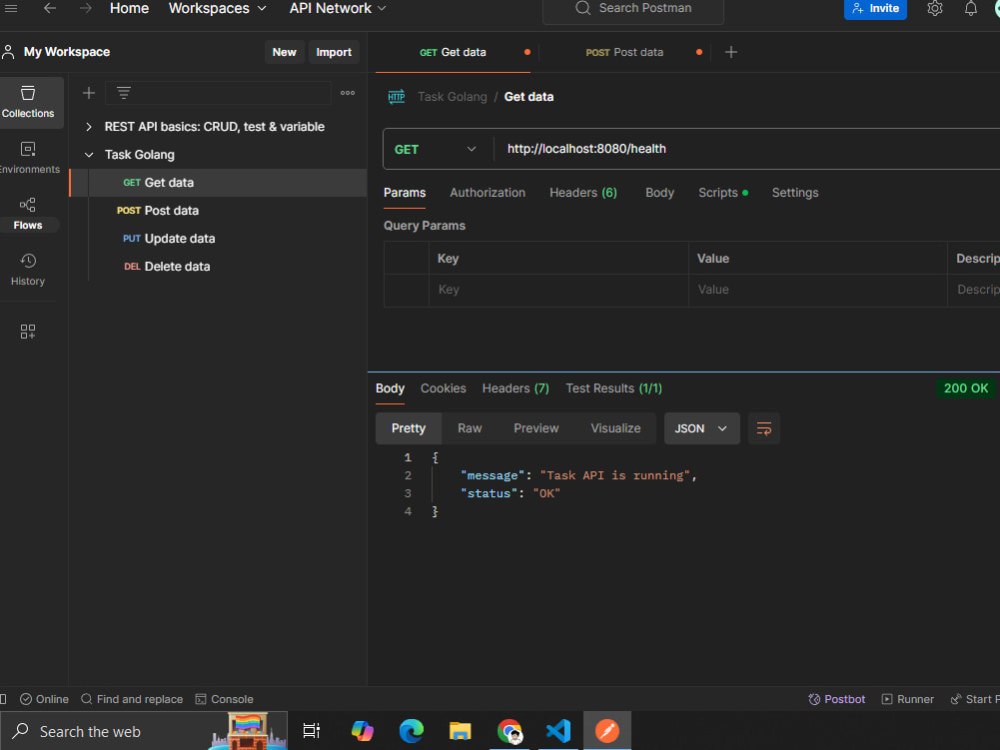Open Console in the status bar
Viewport: 1000px width, 750px height.
tap(224, 699)
